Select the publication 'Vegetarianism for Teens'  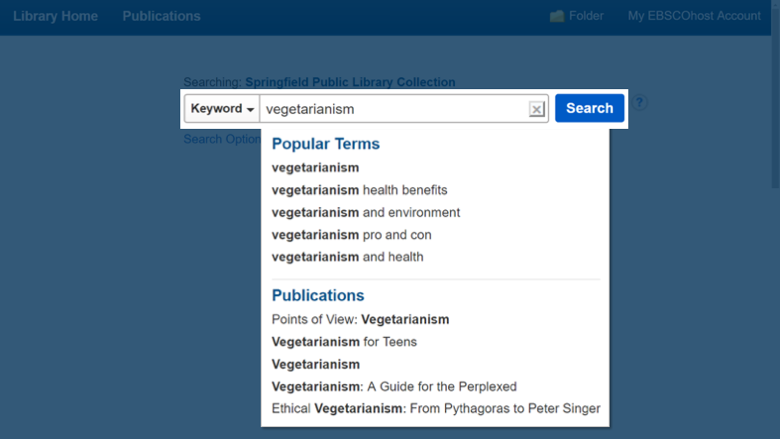pos(344,342)
